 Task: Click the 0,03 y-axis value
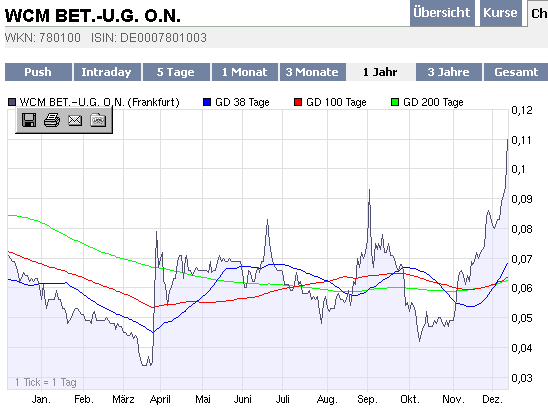[521, 378]
